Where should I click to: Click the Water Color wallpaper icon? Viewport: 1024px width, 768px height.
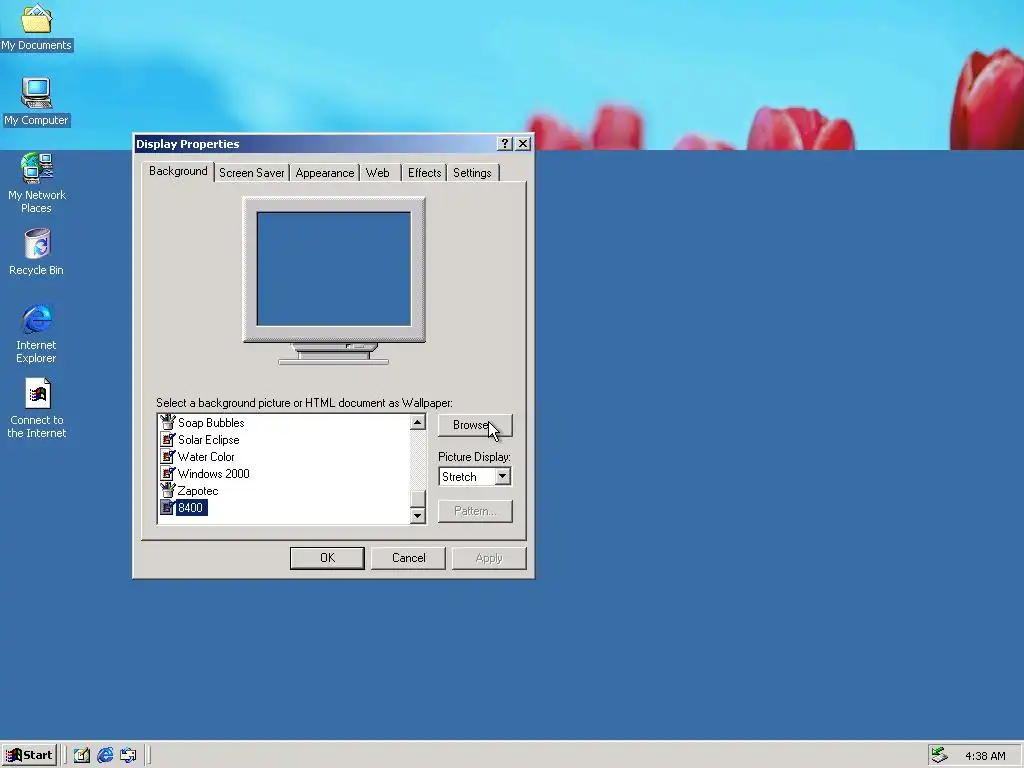pyautogui.click(x=168, y=456)
